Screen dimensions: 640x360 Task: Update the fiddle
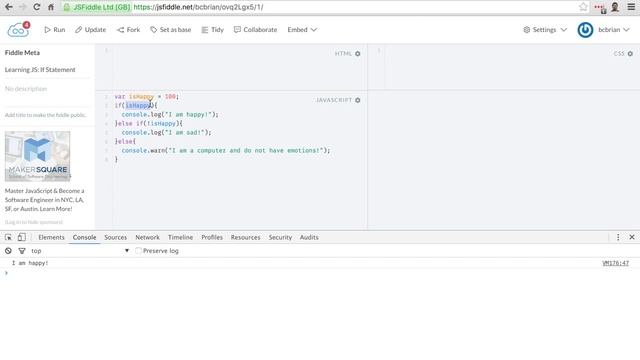click(x=90, y=30)
